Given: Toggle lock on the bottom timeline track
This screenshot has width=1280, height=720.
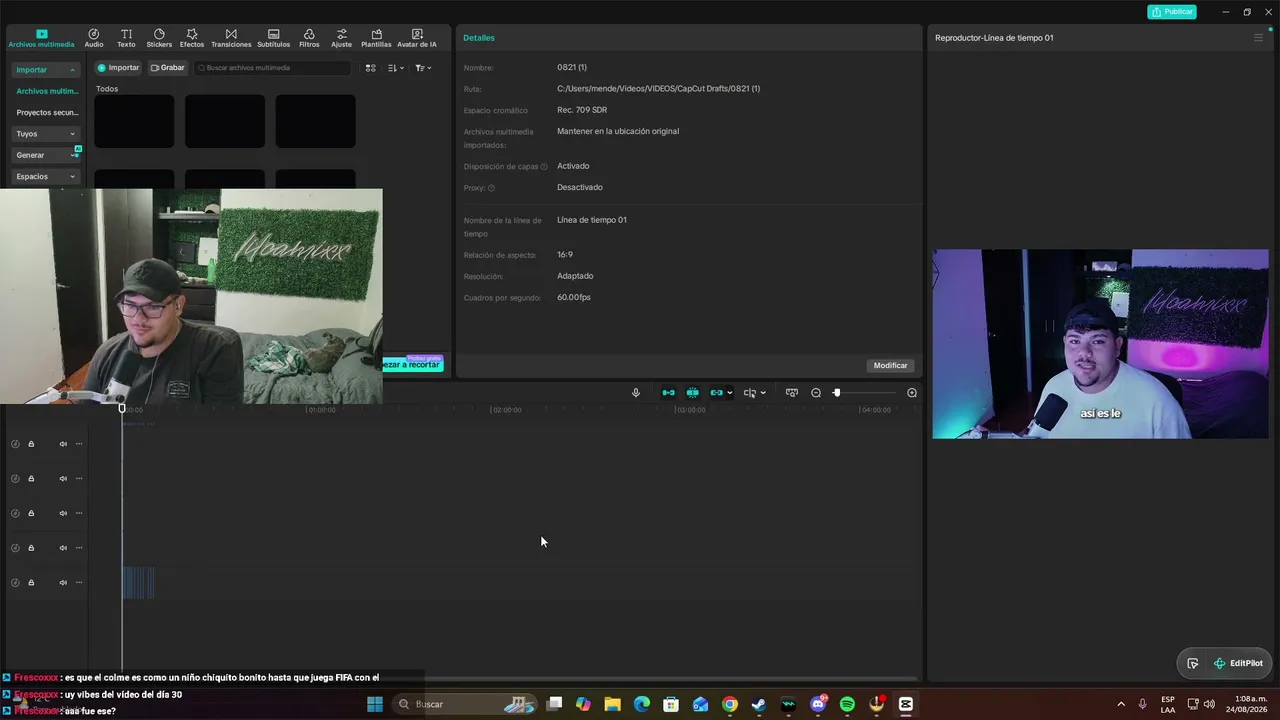Looking at the screenshot, I should click(x=31, y=583).
